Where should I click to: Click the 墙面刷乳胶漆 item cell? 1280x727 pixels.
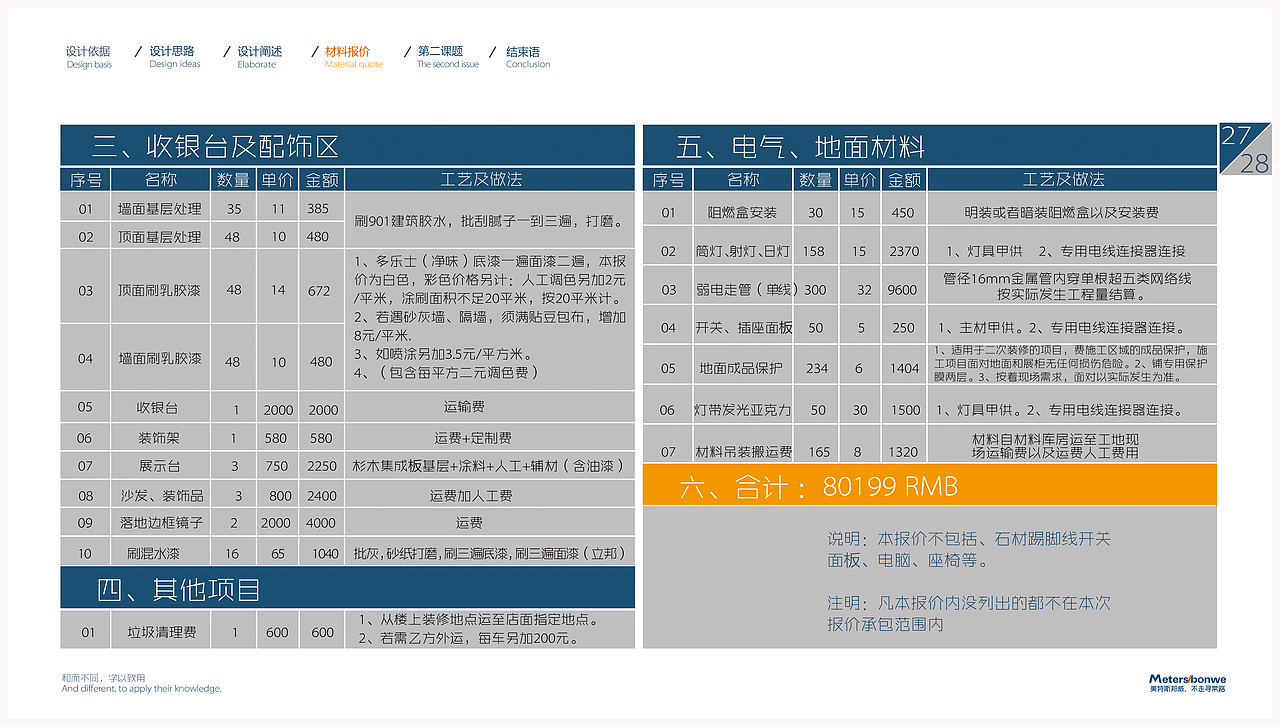pos(160,358)
